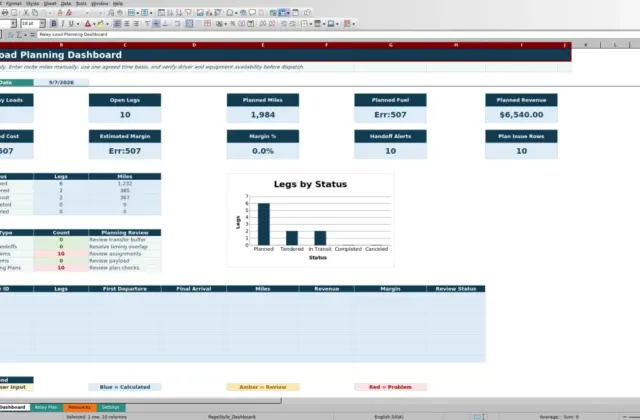Open the Tools menu

[x=81, y=3]
